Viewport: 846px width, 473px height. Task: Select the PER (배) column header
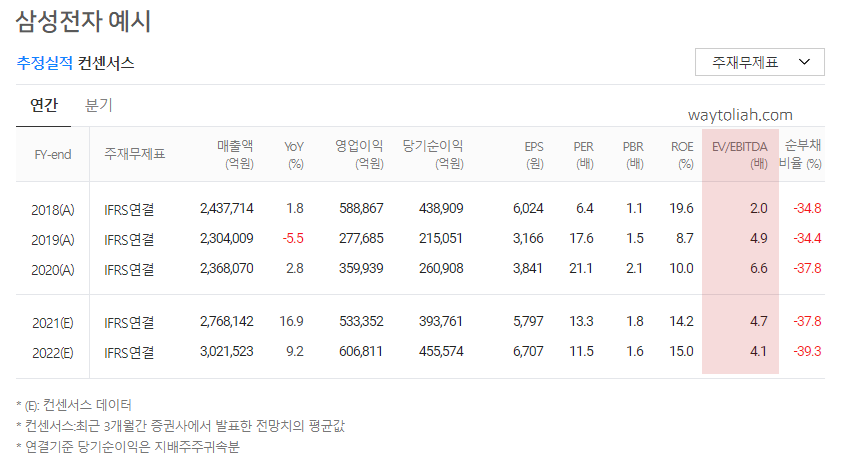tap(584, 155)
